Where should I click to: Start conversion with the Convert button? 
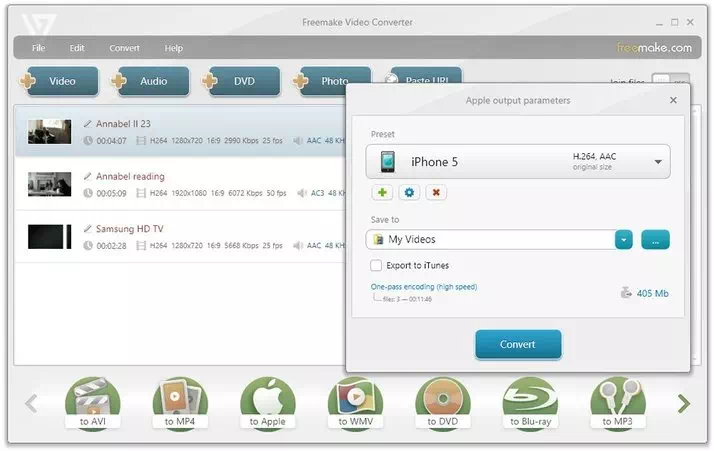click(x=518, y=344)
